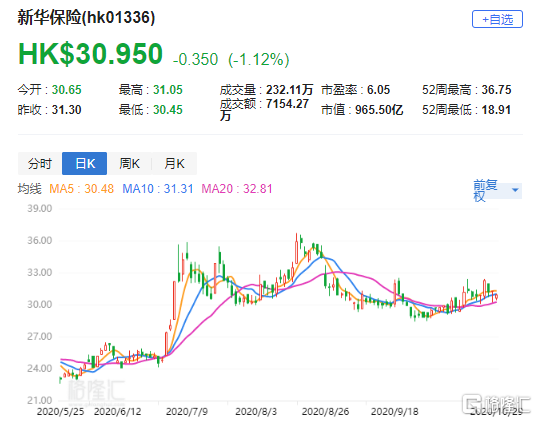This screenshot has width=537, height=421.
Task: Click the MA20 : 32.81 indicator label
Action: pyautogui.click(x=237, y=189)
